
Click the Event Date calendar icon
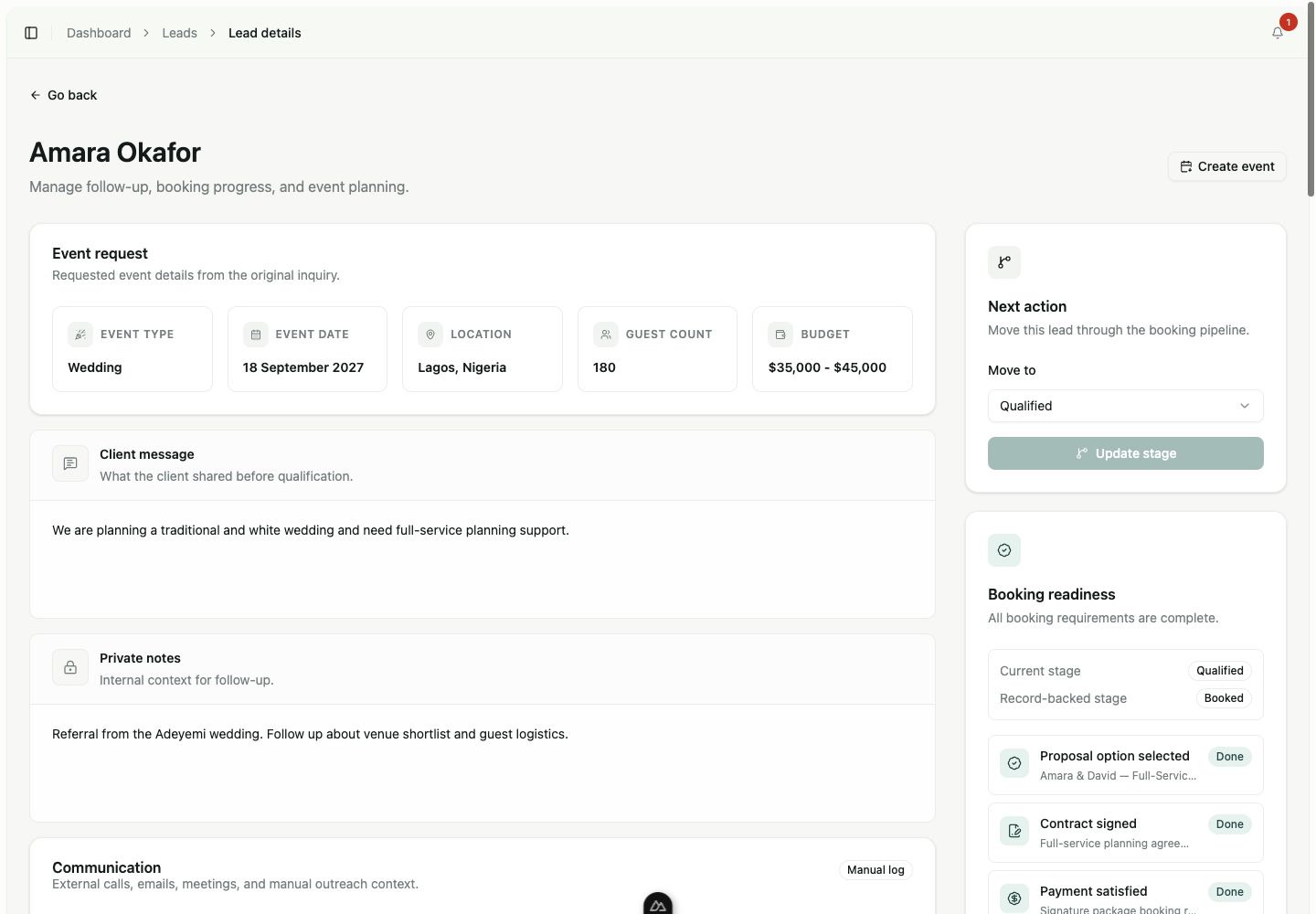pos(256,335)
